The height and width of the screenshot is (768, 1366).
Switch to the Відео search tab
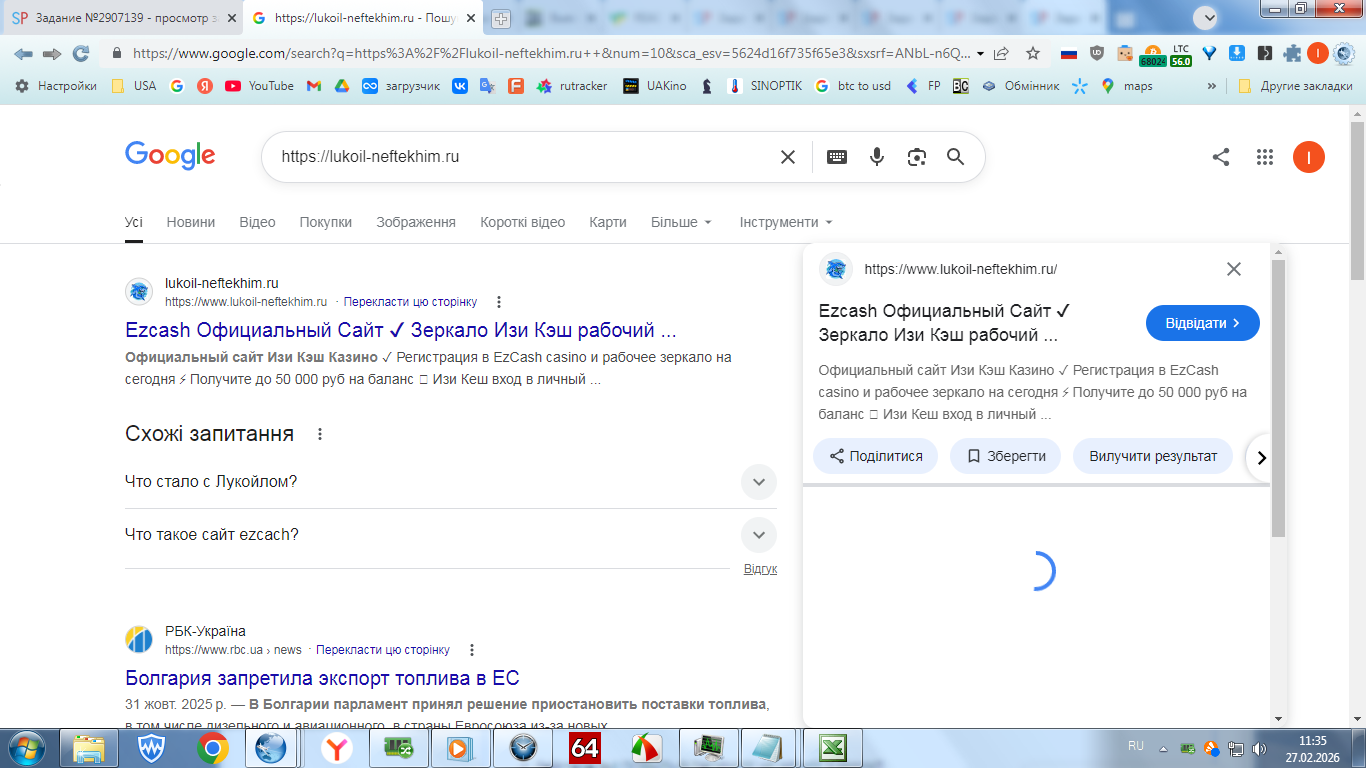click(x=257, y=222)
